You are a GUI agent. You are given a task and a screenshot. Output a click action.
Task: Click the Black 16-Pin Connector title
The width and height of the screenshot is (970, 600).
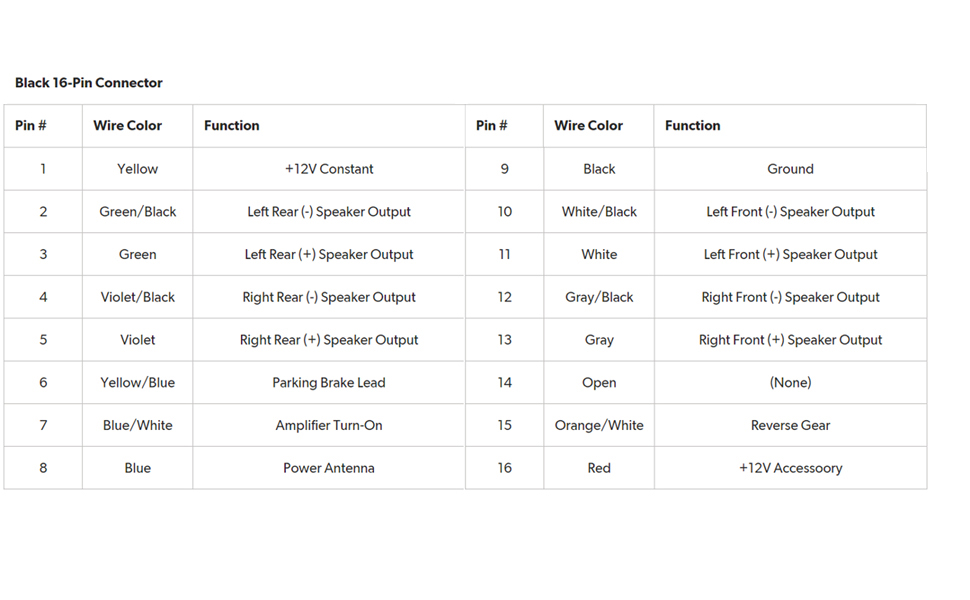pos(89,83)
